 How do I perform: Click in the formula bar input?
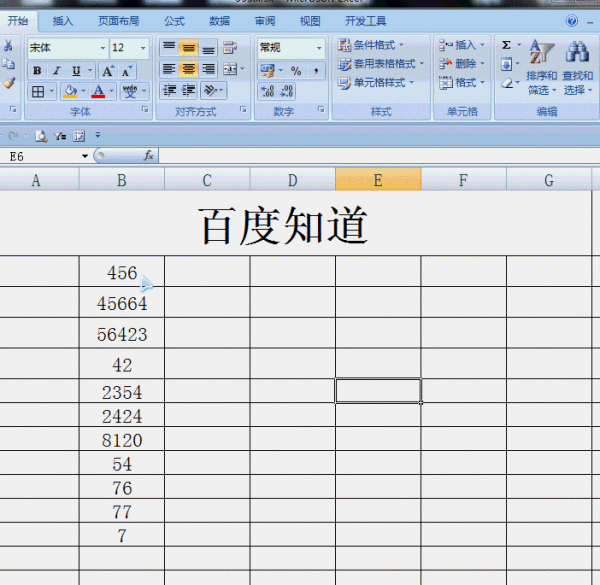pos(379,156)
